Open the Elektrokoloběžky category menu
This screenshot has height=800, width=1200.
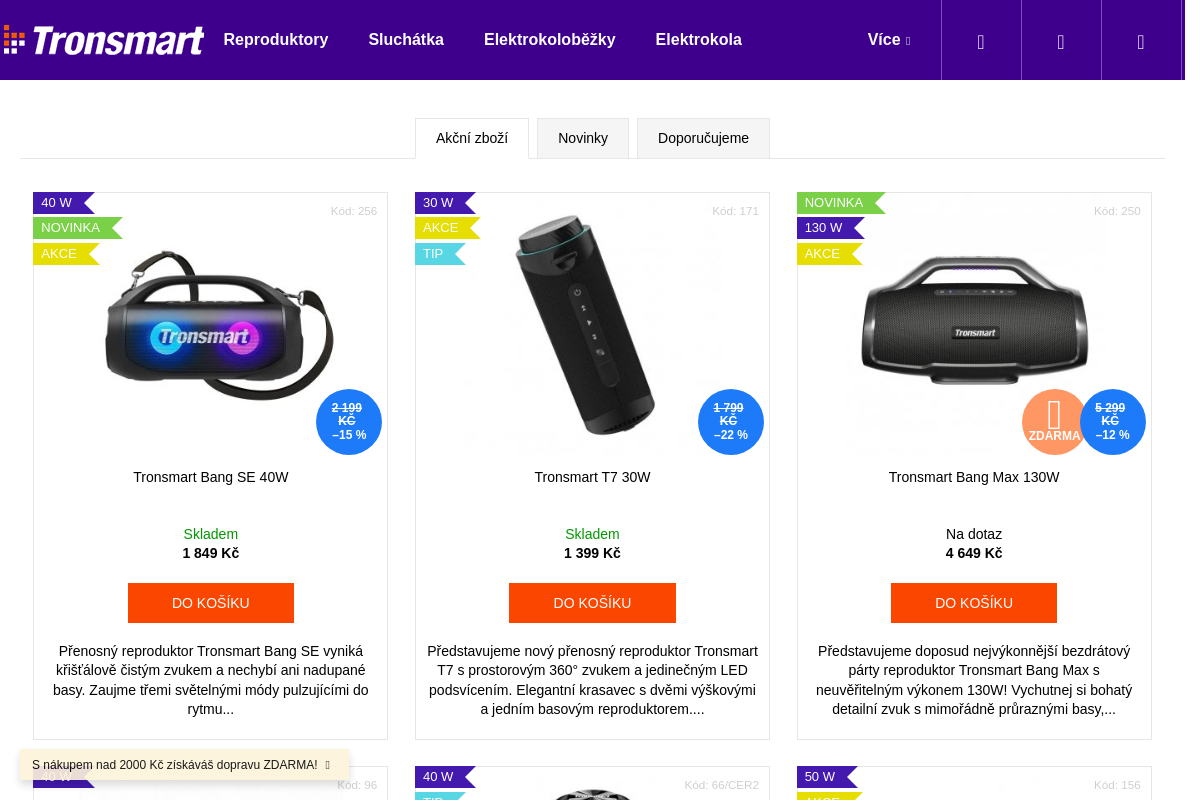[550, 40]
